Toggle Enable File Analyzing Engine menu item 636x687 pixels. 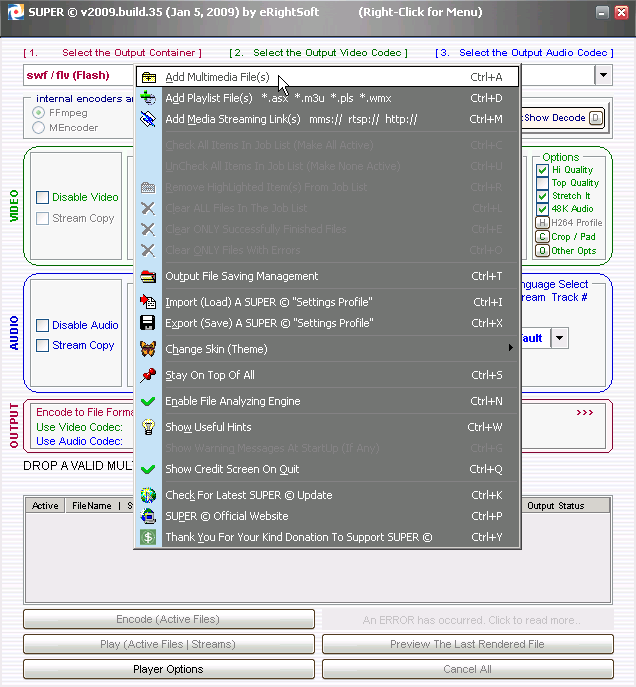click(327, 401)
